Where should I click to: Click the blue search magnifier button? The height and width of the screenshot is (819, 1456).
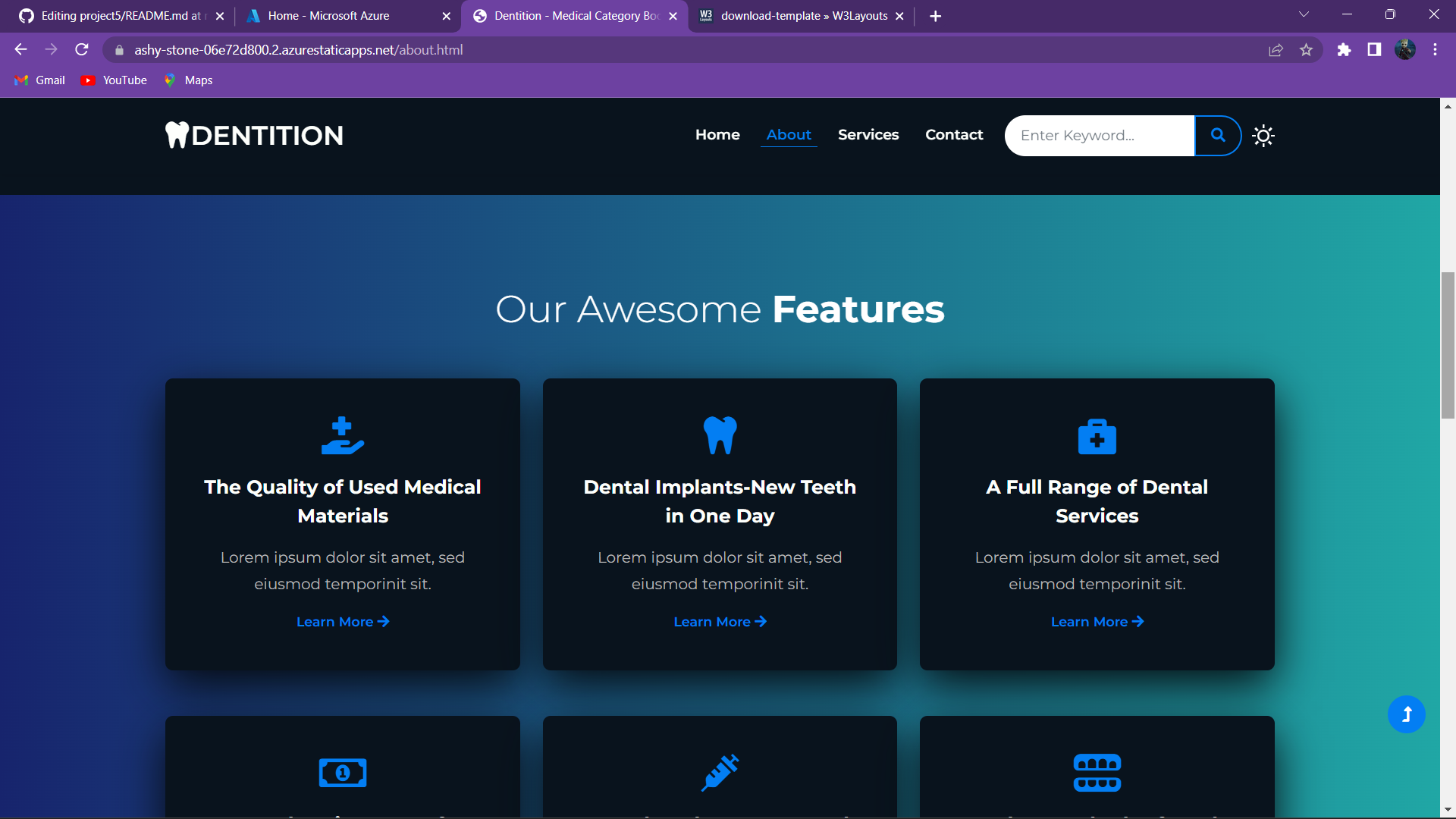(1217, 135)
